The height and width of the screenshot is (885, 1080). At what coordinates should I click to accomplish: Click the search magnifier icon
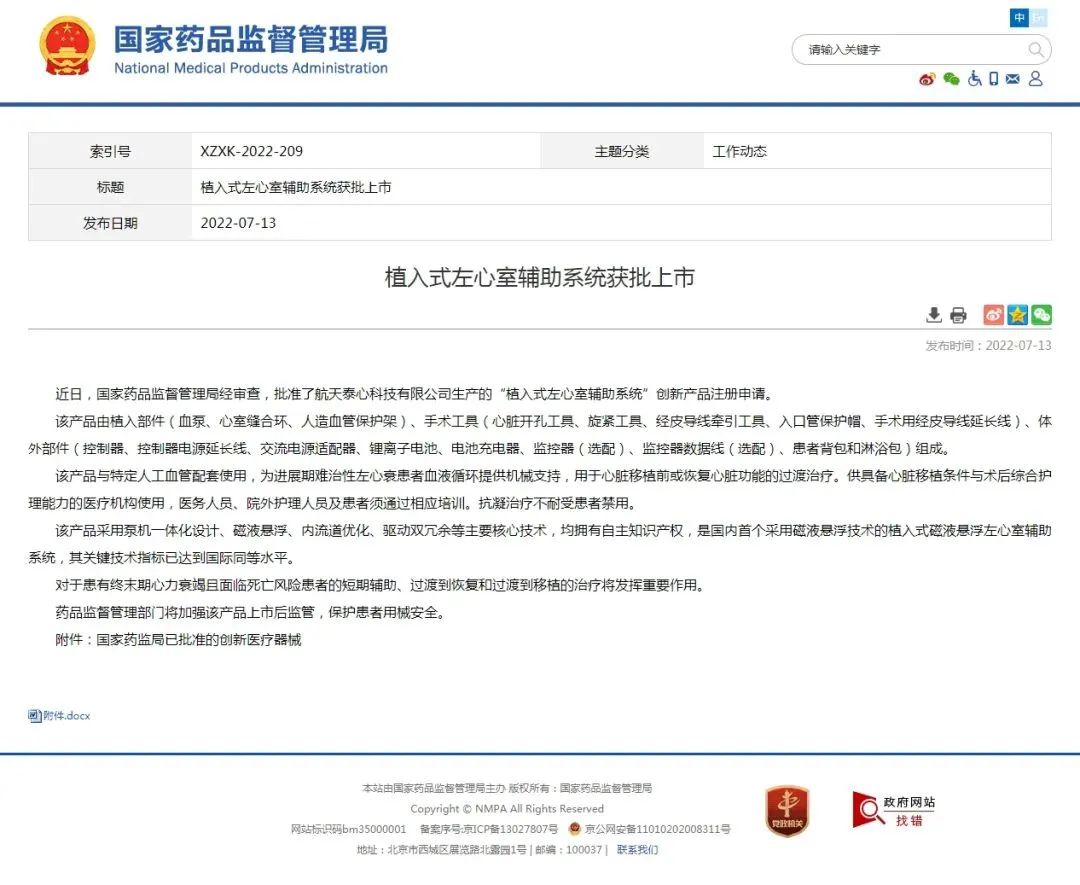[1035, 50]
